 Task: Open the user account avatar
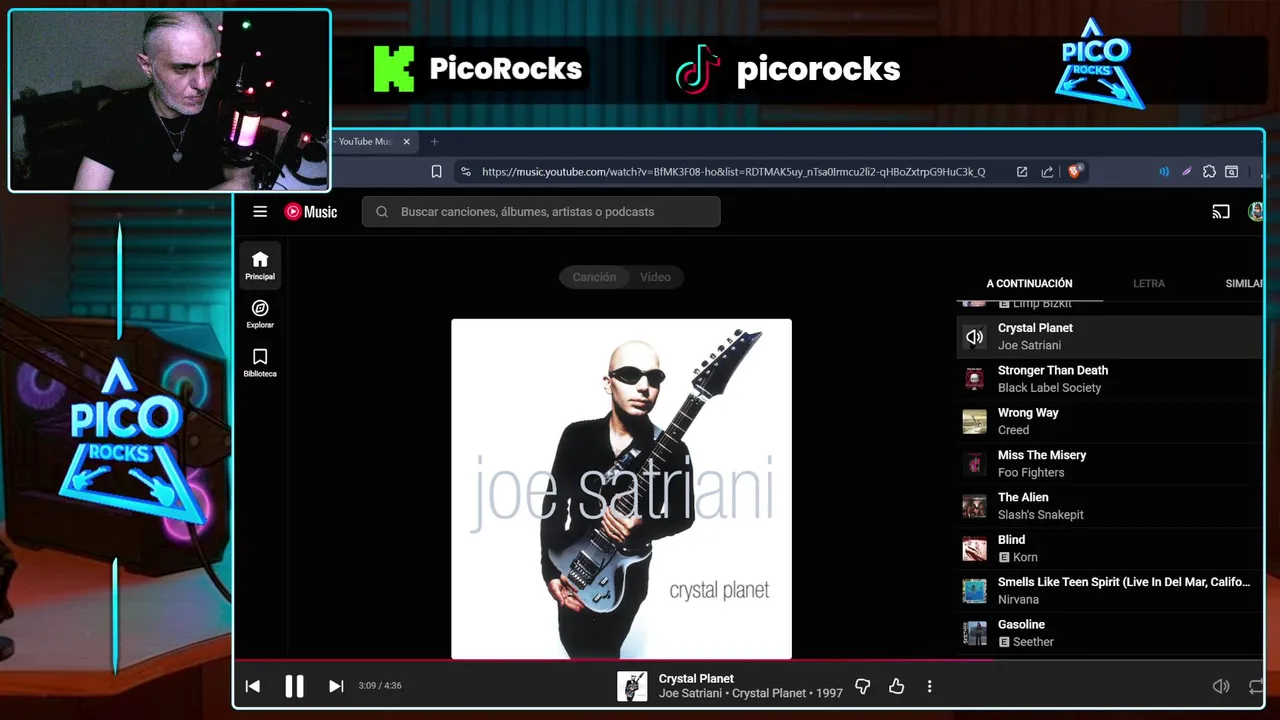pos(1256,211)
